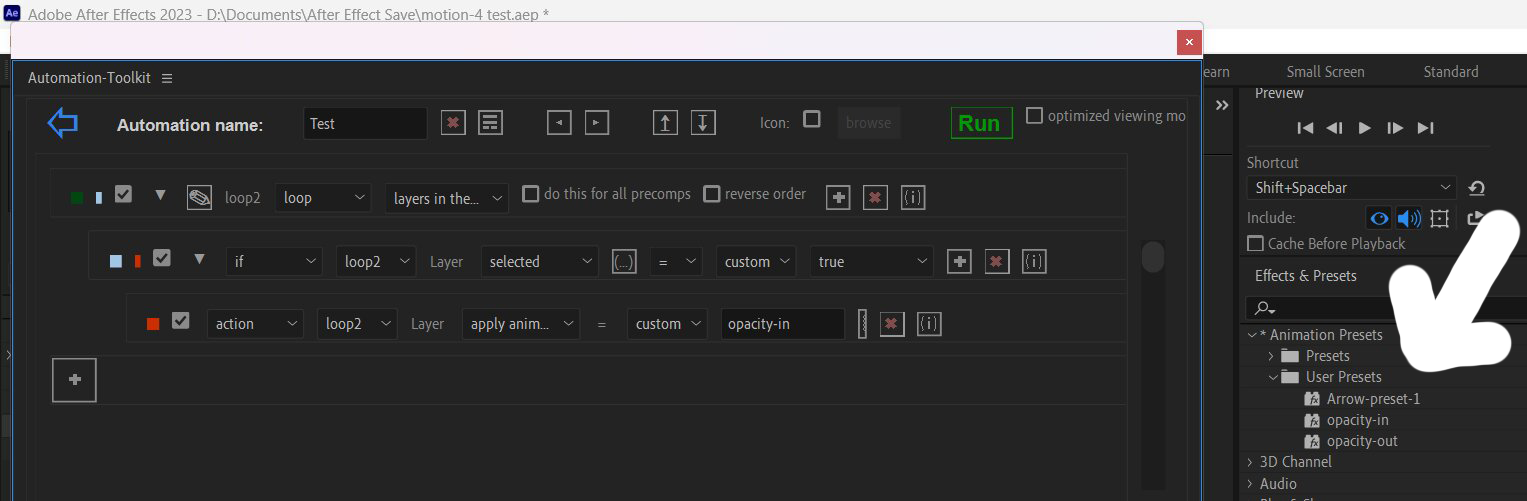Viewport: 1527px width, 501px height.
Task: Delete the if row with its red X
Action: [997, 262]
